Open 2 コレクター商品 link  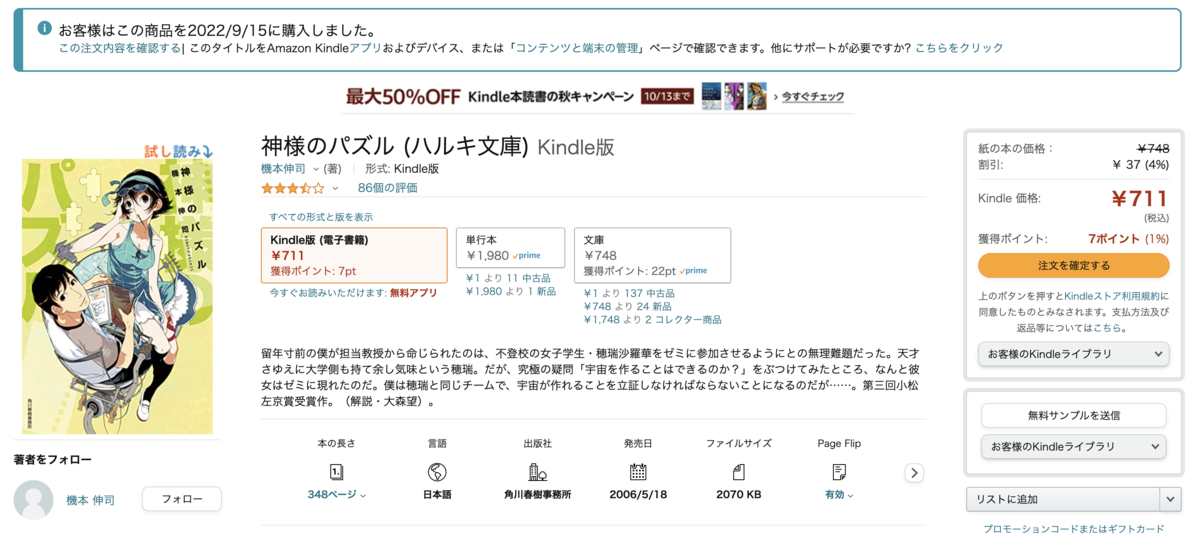point(683,320)
